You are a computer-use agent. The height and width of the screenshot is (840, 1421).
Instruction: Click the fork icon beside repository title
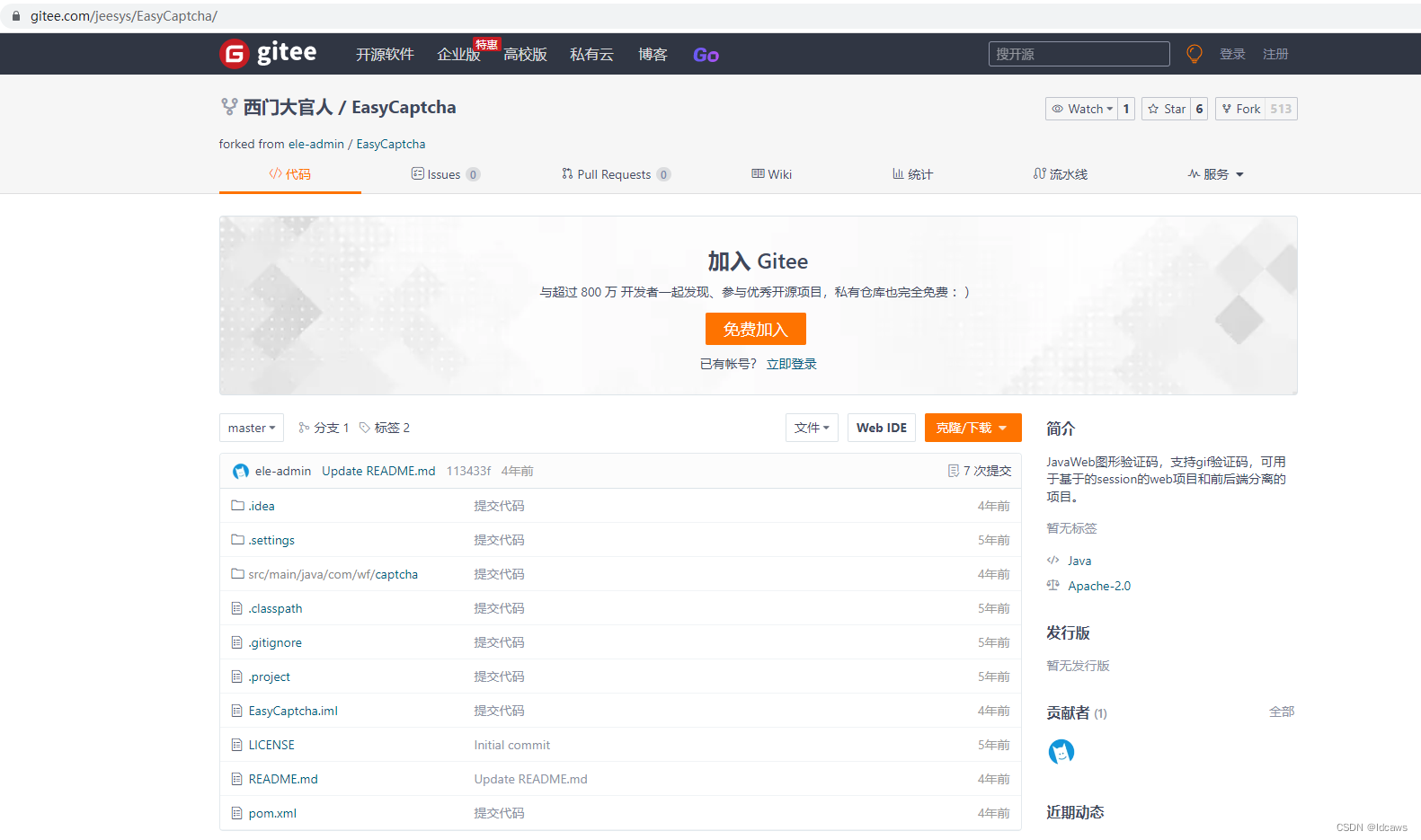[229, 107]
